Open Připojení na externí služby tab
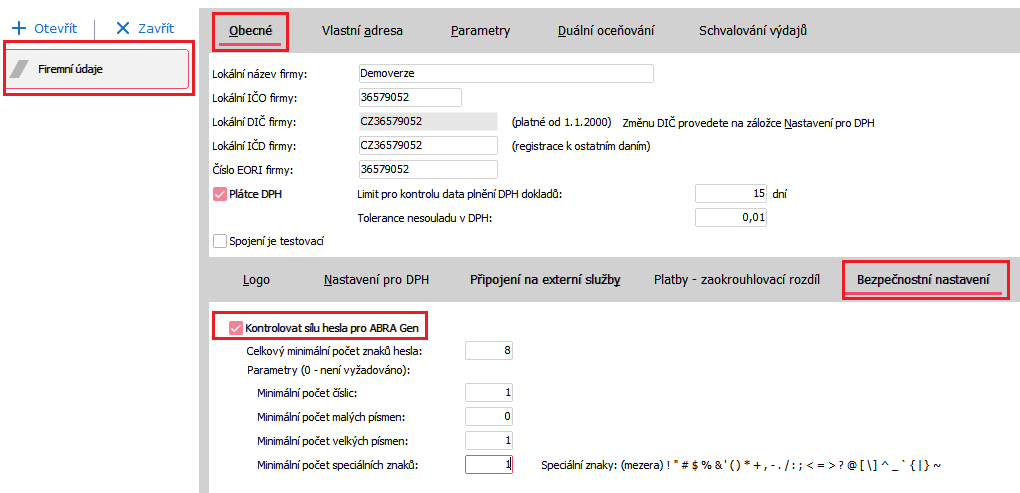Screen dimensions: 1020x493 545,280
